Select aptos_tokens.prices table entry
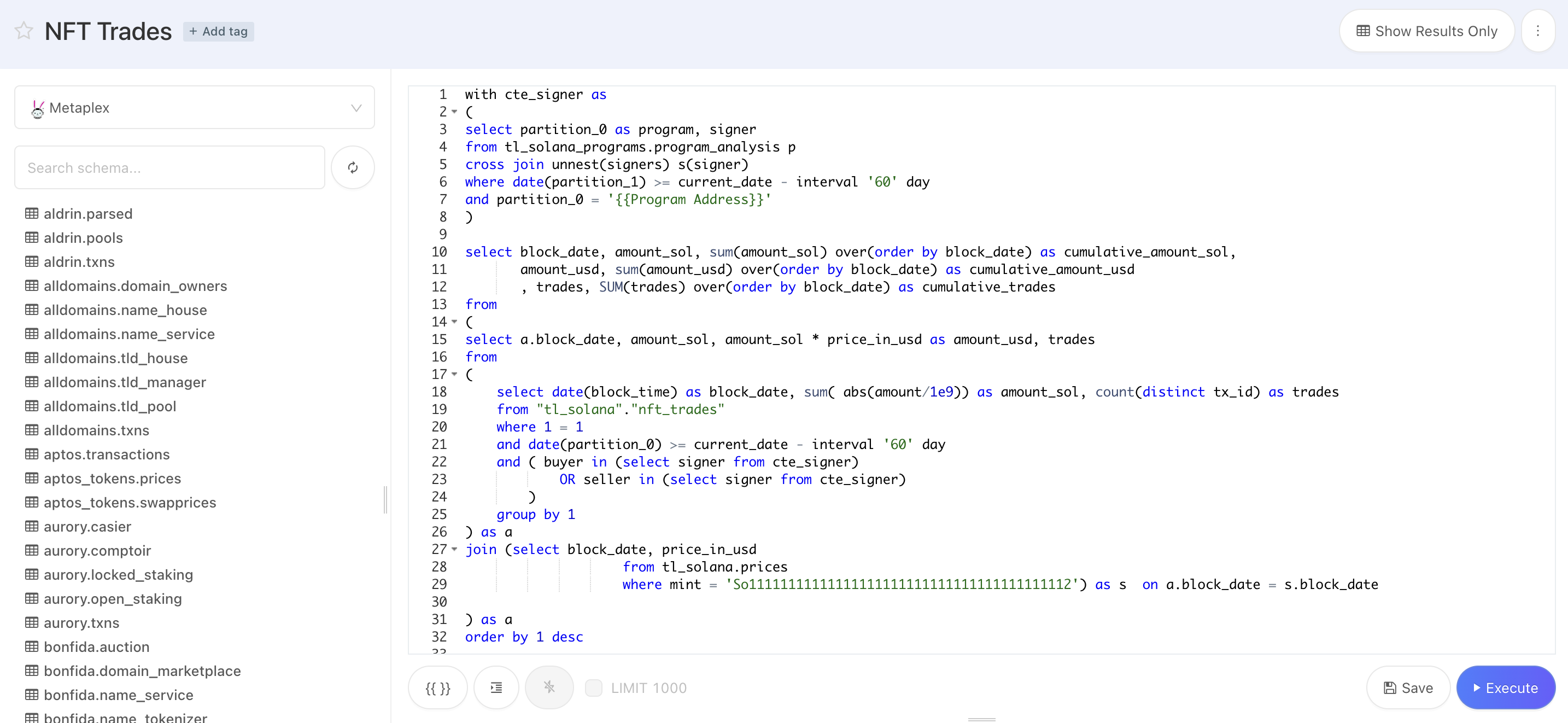The height and width of the screenshot is (723, 1568). click(112, 478)
